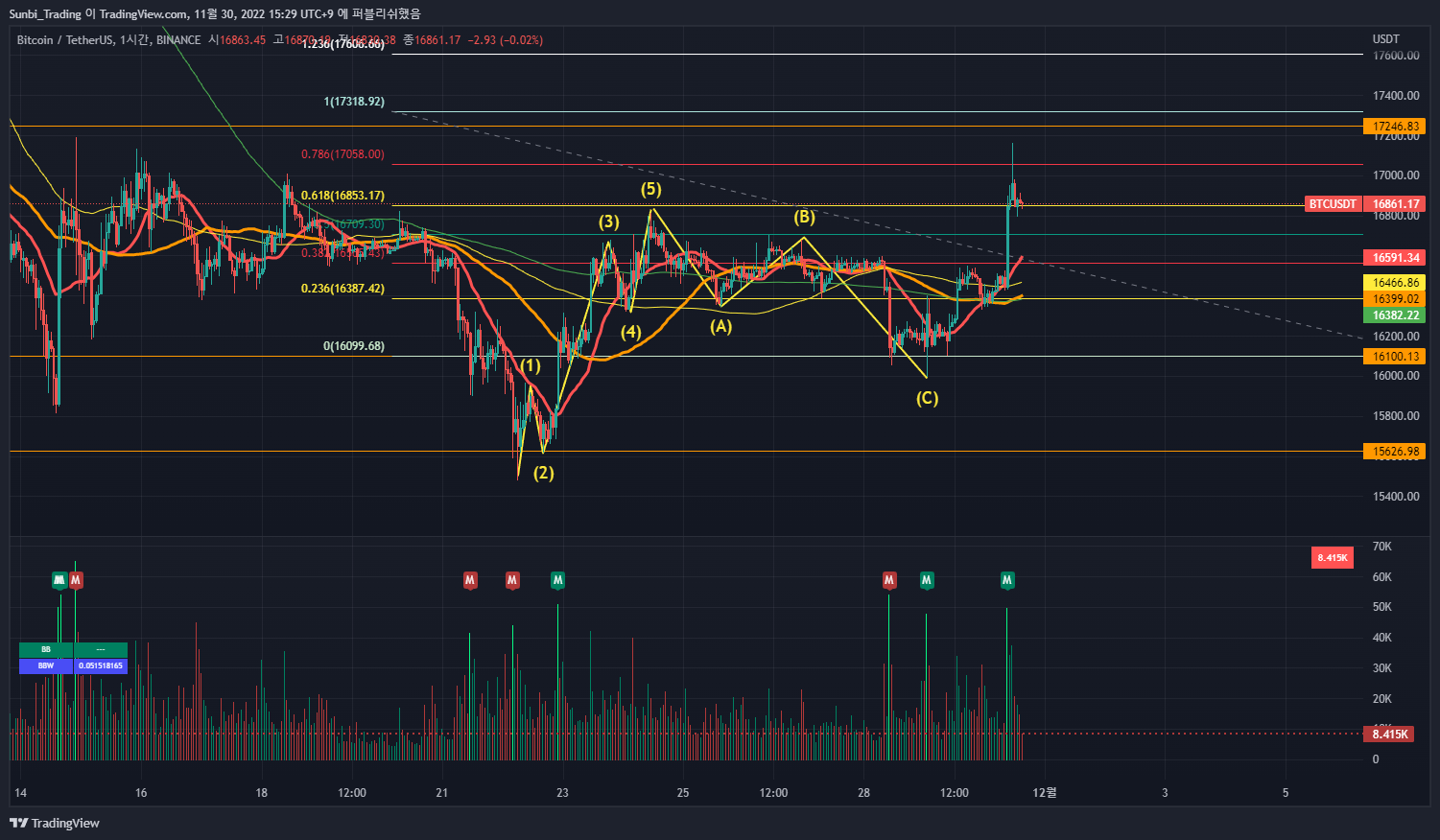Click the 30K volume axis value

(1381, 668)
